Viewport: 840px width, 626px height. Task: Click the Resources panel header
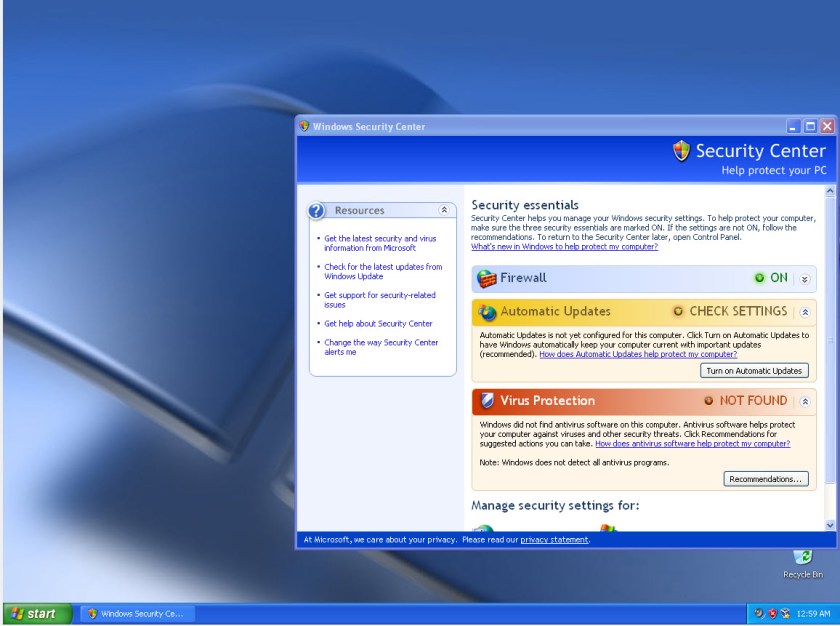pyautogui.click(x=382, y=210)
